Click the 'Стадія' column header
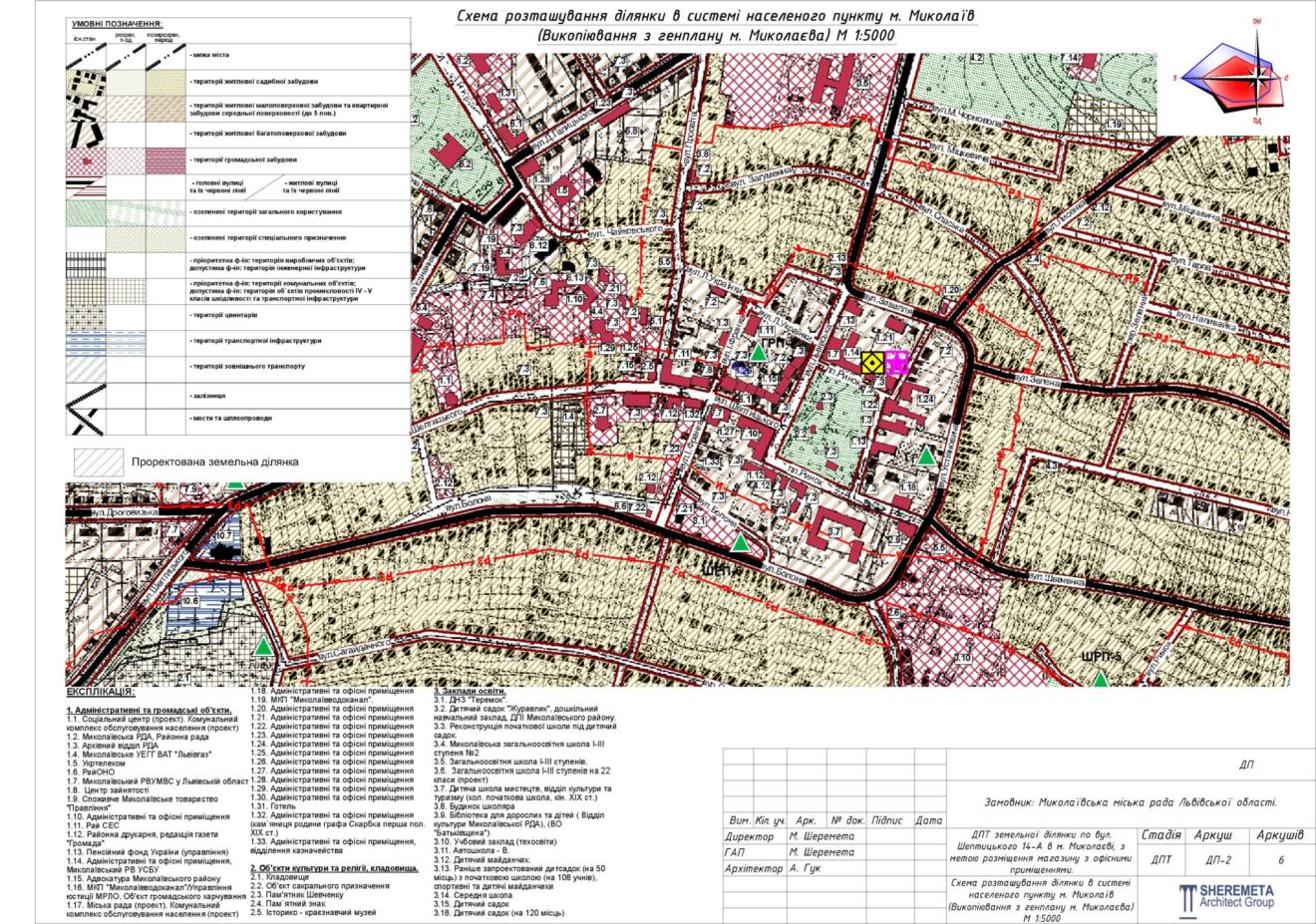The height and width of the screenshot is (924, 1316). coord(1161,835)
